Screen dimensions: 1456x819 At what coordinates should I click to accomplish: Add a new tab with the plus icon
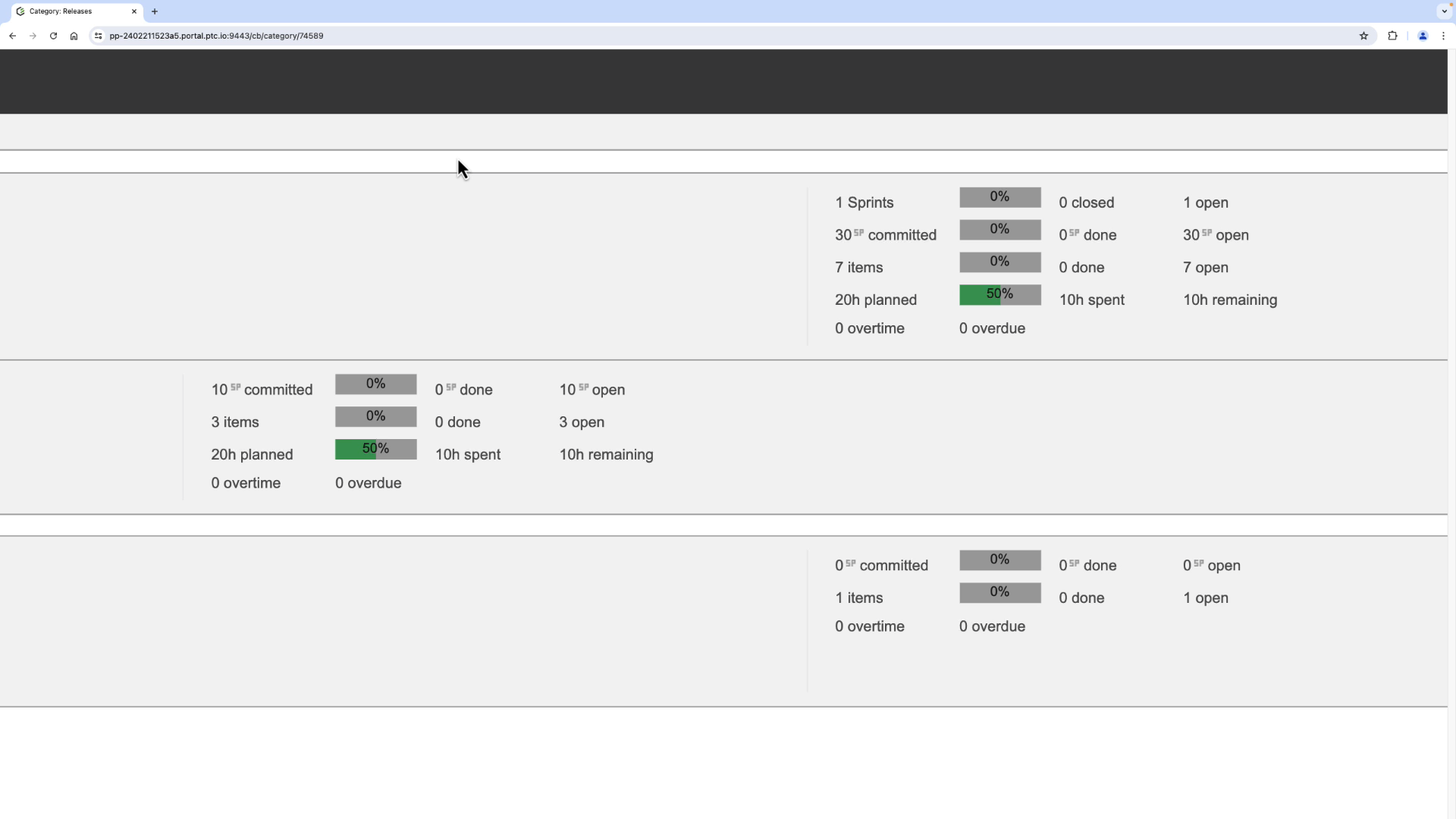[x=155, y=11]
